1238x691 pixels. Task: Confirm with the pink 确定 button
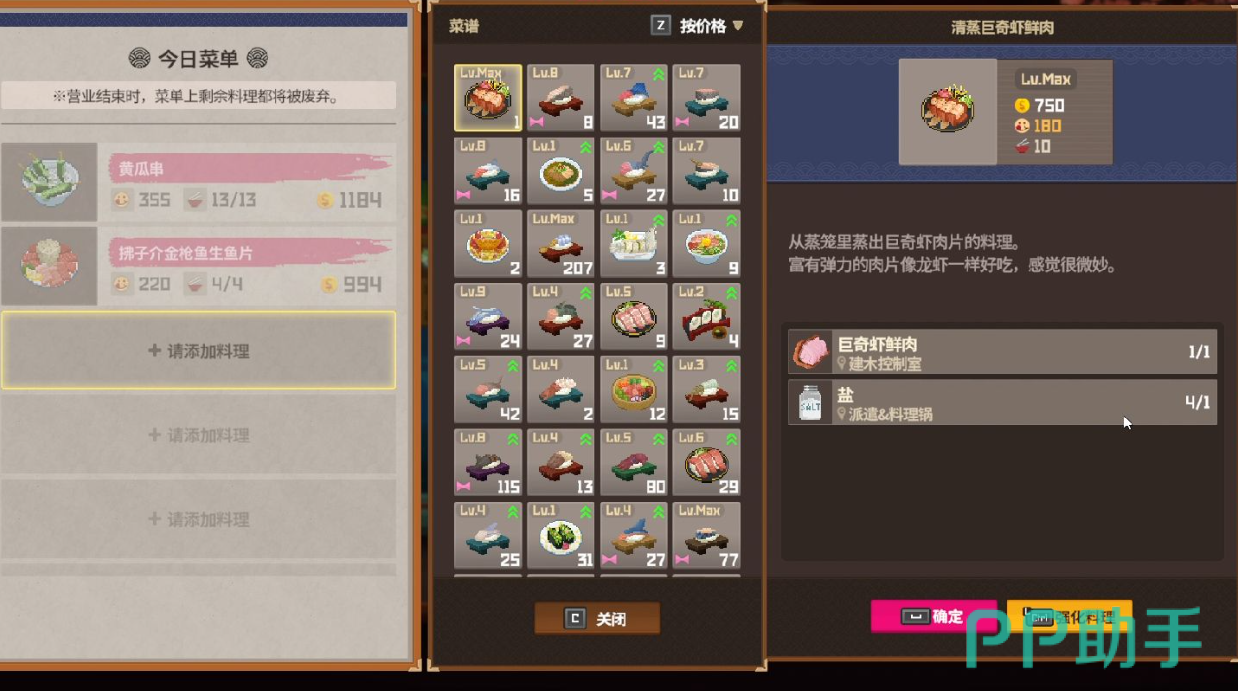(933, 617)
